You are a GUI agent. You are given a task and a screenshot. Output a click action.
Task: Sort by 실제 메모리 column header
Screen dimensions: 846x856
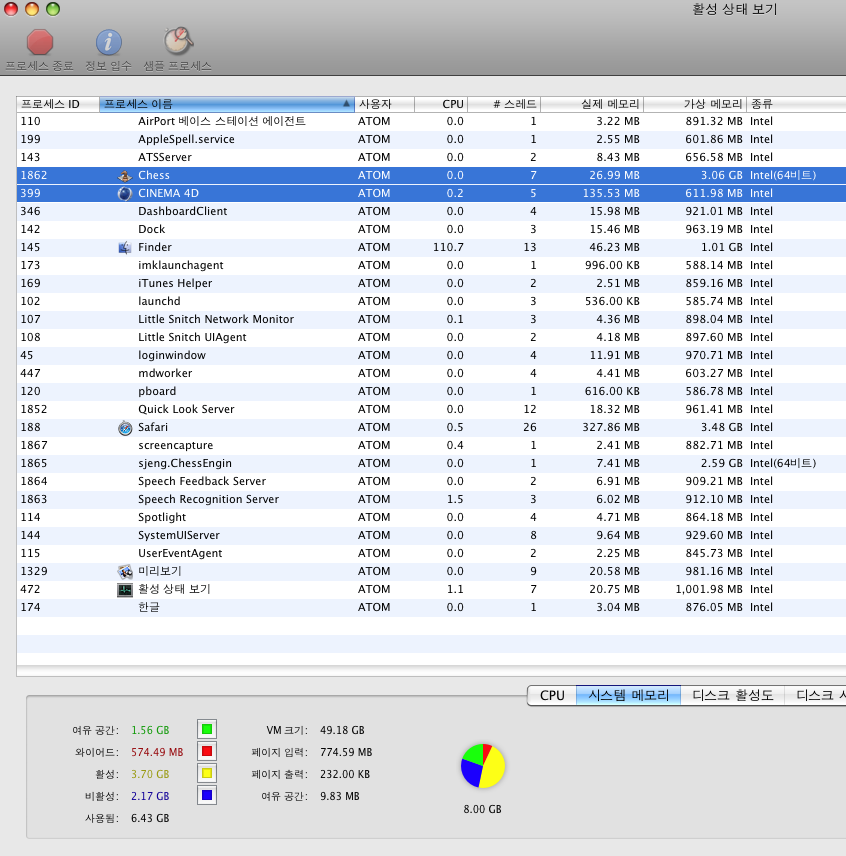[592, 104]
